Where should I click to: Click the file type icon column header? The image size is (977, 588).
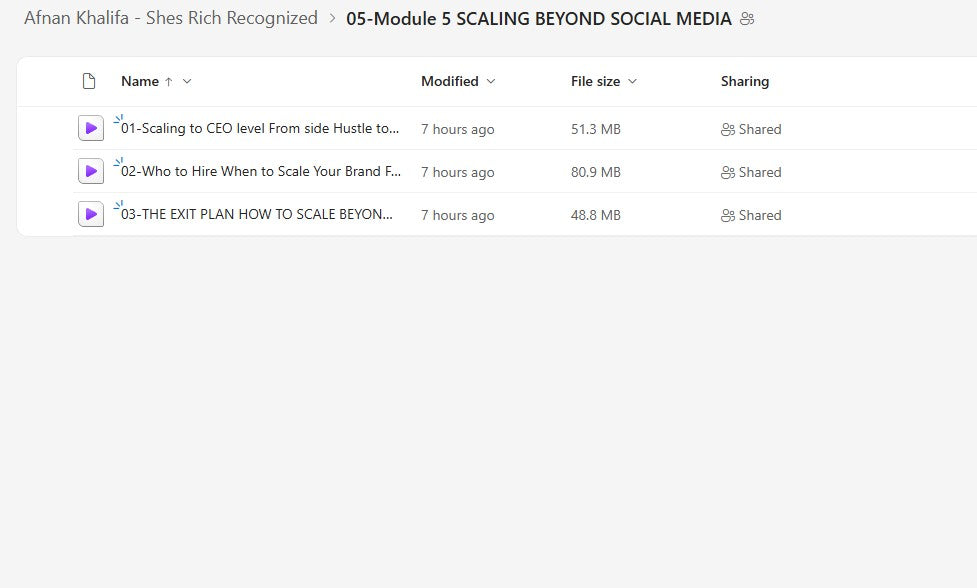point(88,81)
